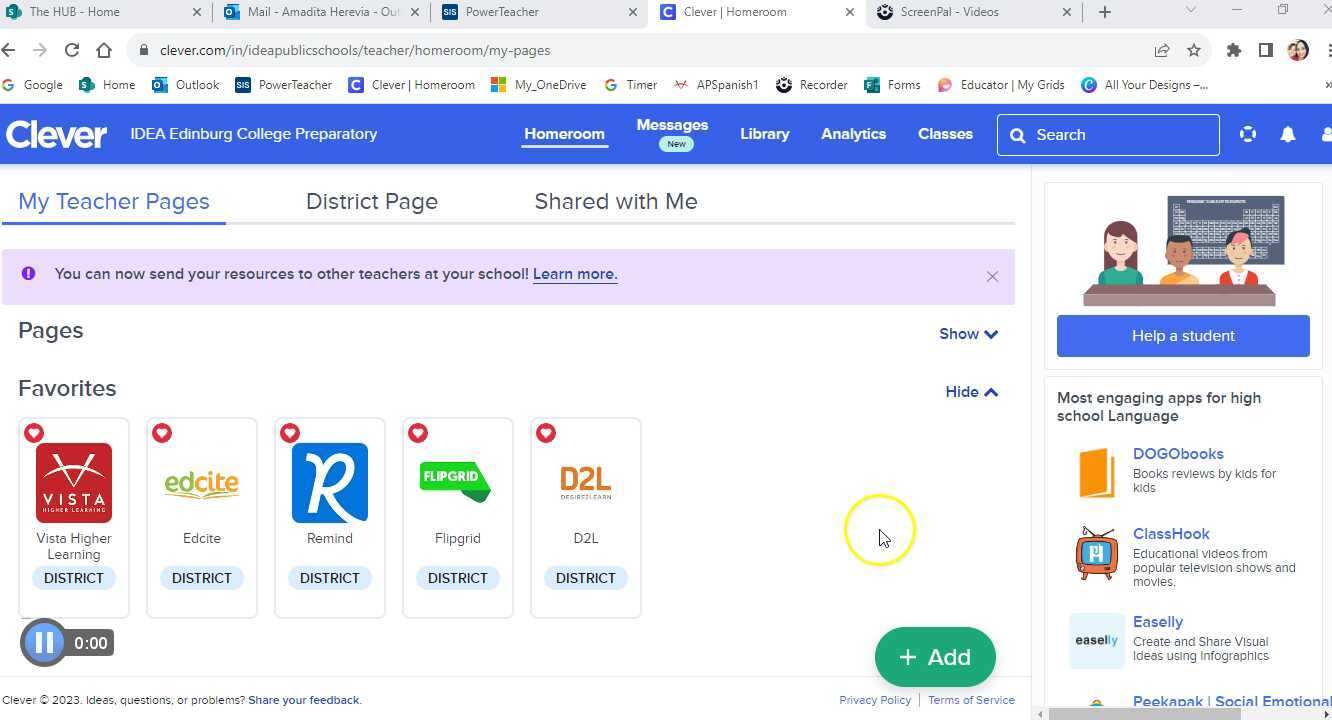Select Homeroom in the navigation bar

pos(564,134)
